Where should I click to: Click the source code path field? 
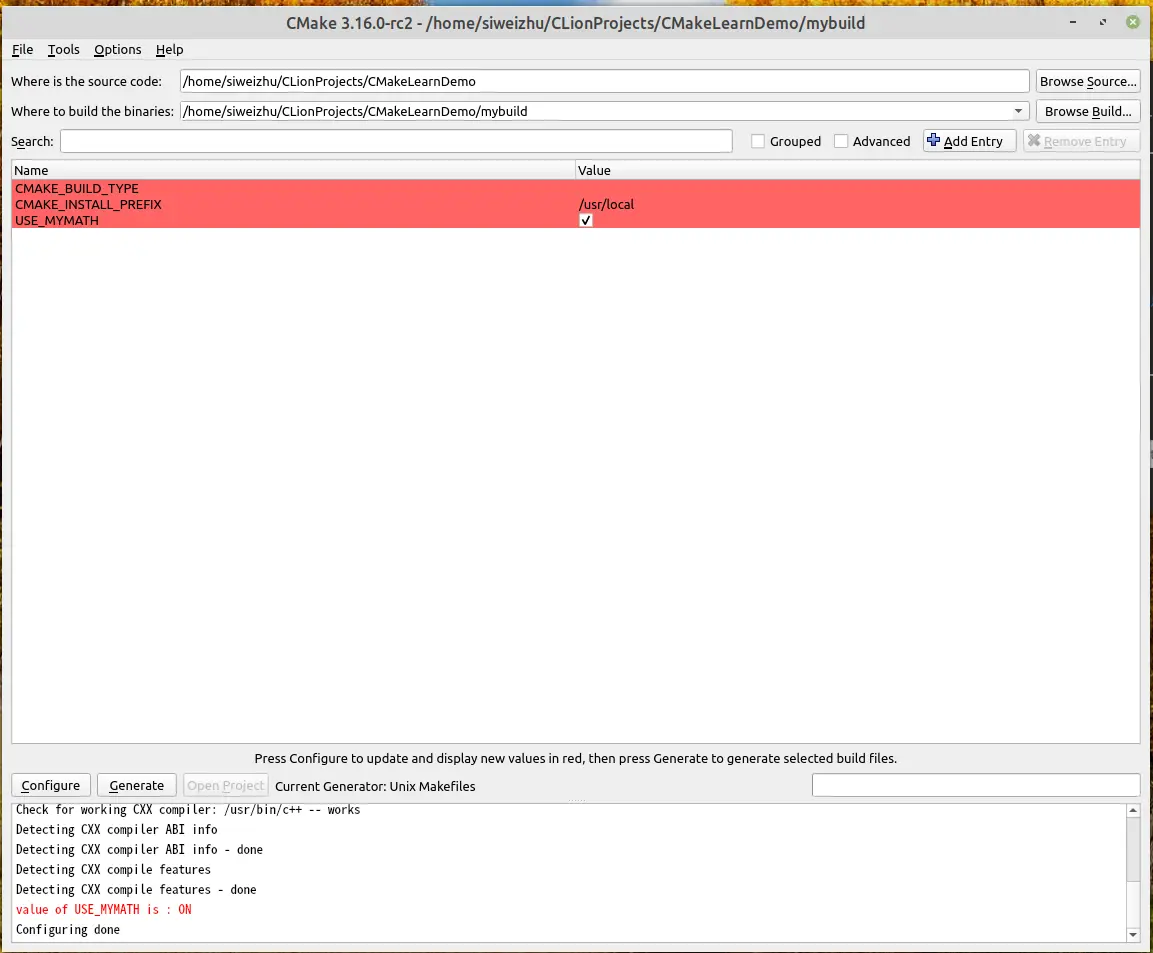pos(604,82)
